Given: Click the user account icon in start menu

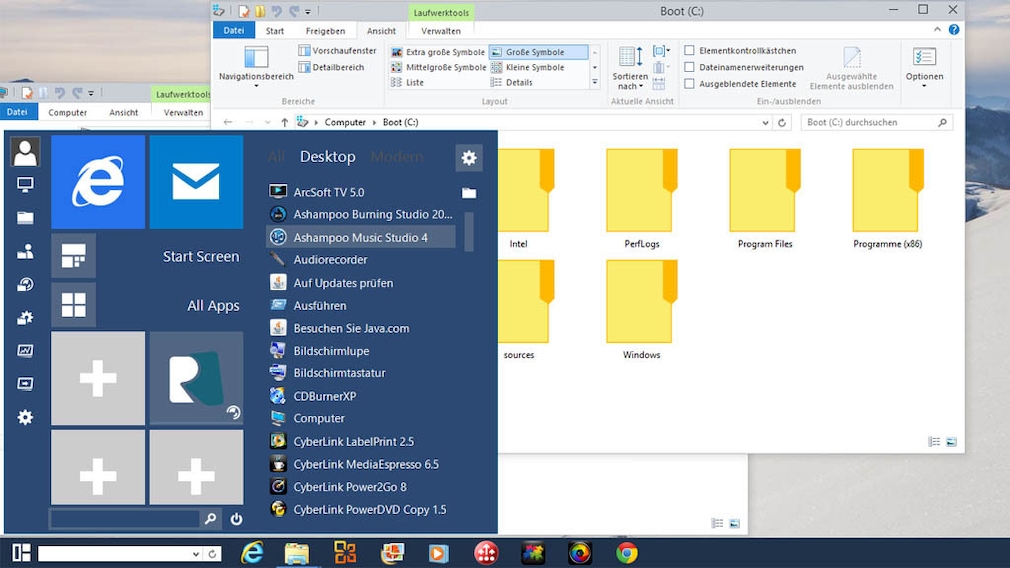Looking at the screenshot, I should coord(25,152).
